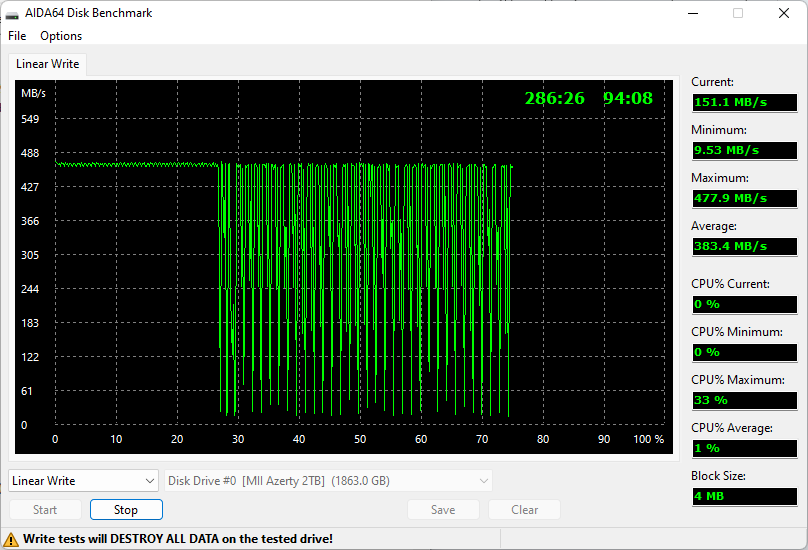Image resolution: width=808 pixels, height=550 pixels.
Task: Minimize the AIDA64 Disk Benchmark window
Action: 693,13
